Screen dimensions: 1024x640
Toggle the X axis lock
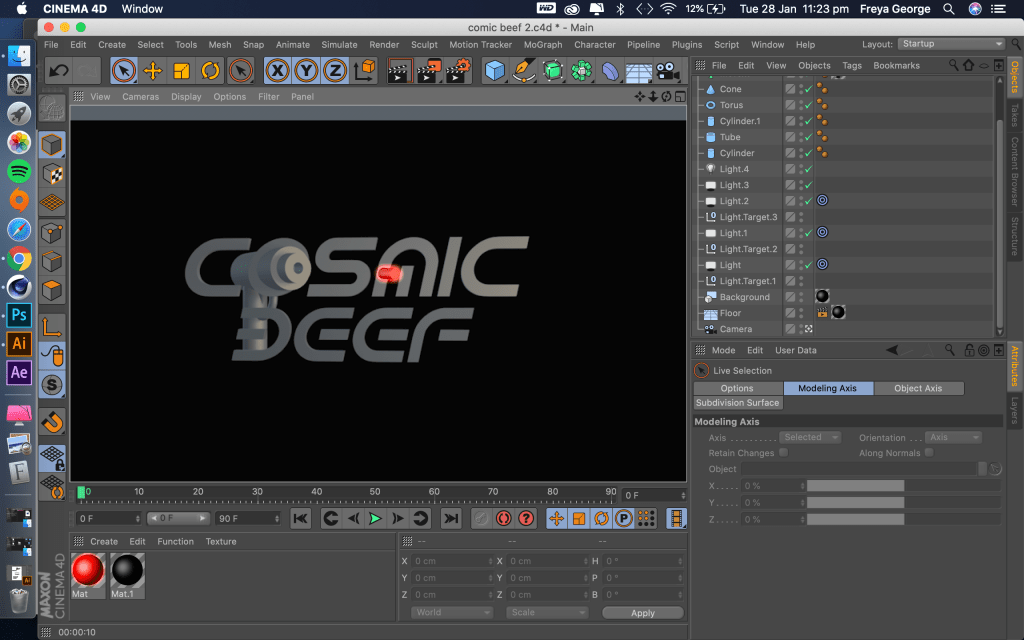click(x=278, y=71)
